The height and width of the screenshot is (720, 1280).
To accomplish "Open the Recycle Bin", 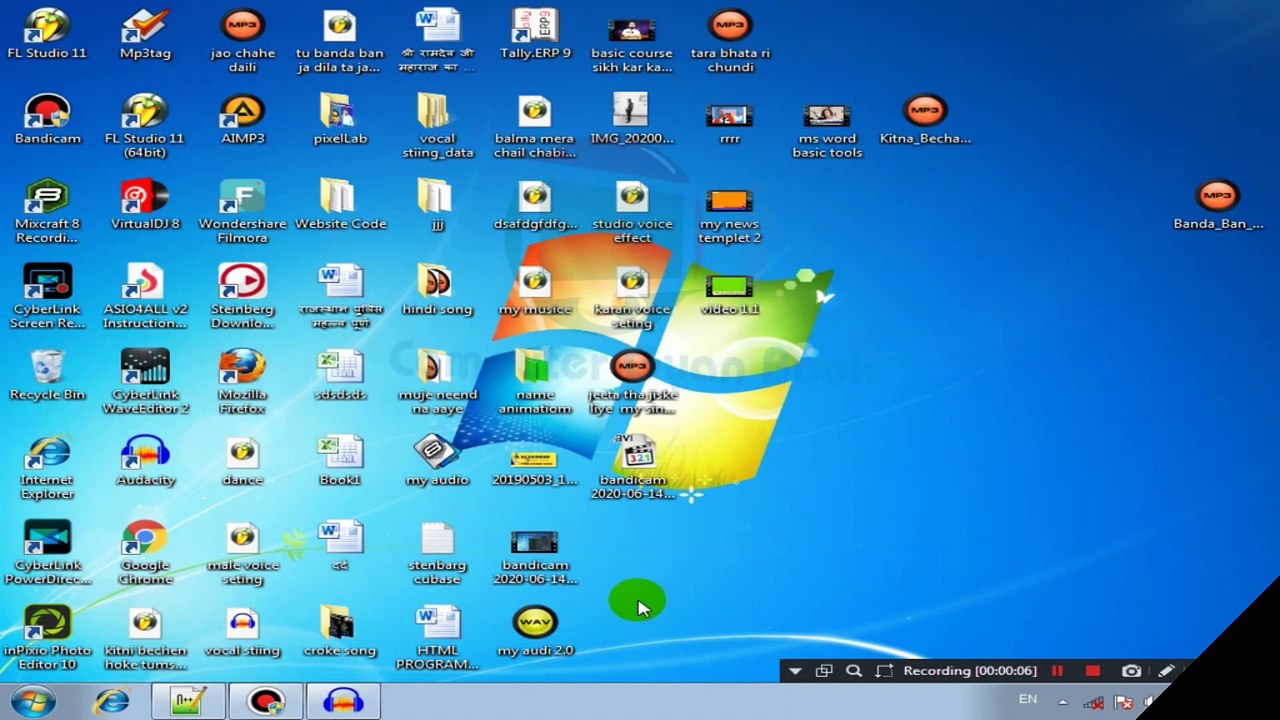I will (x=47, y=375).
